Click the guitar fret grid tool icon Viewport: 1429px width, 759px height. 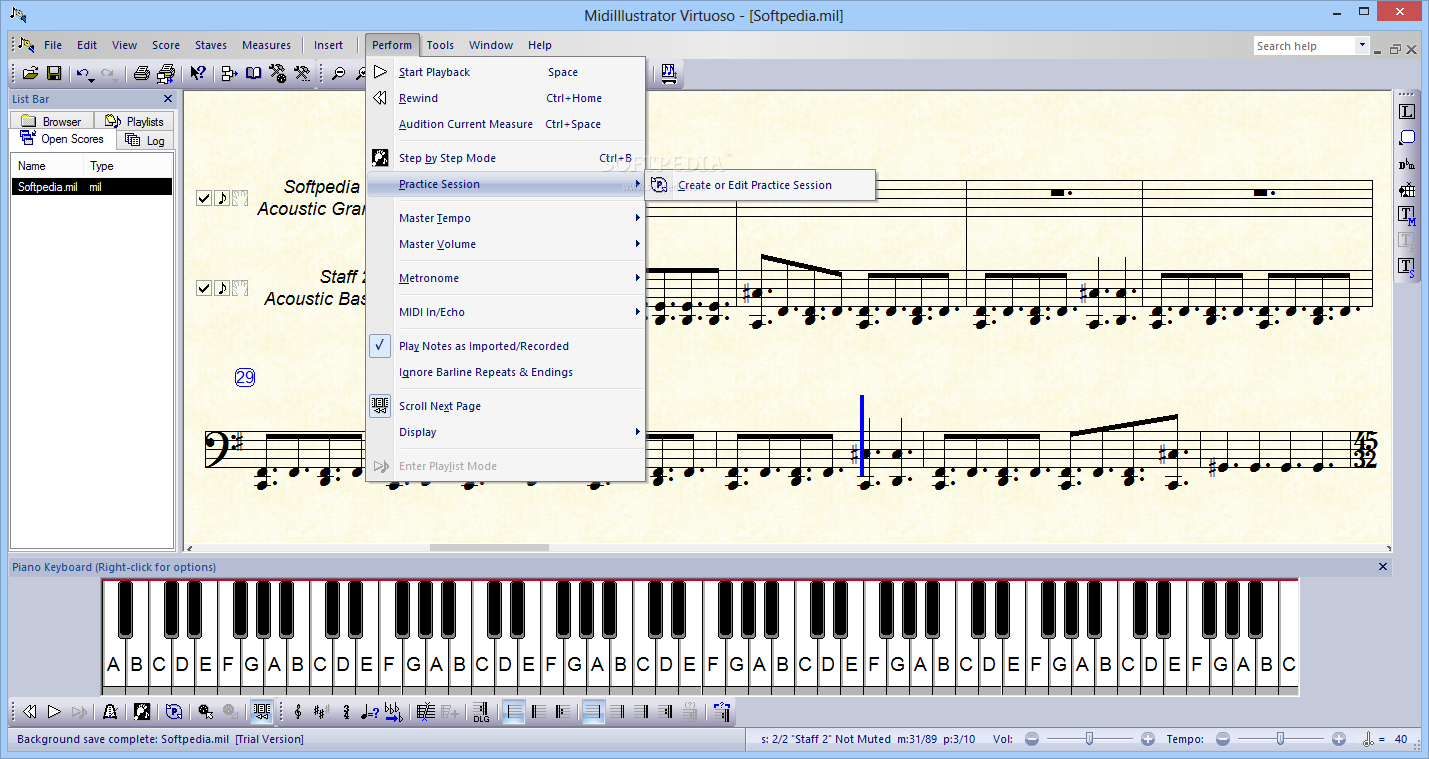pyautogui.click(x=1407, y=190)
